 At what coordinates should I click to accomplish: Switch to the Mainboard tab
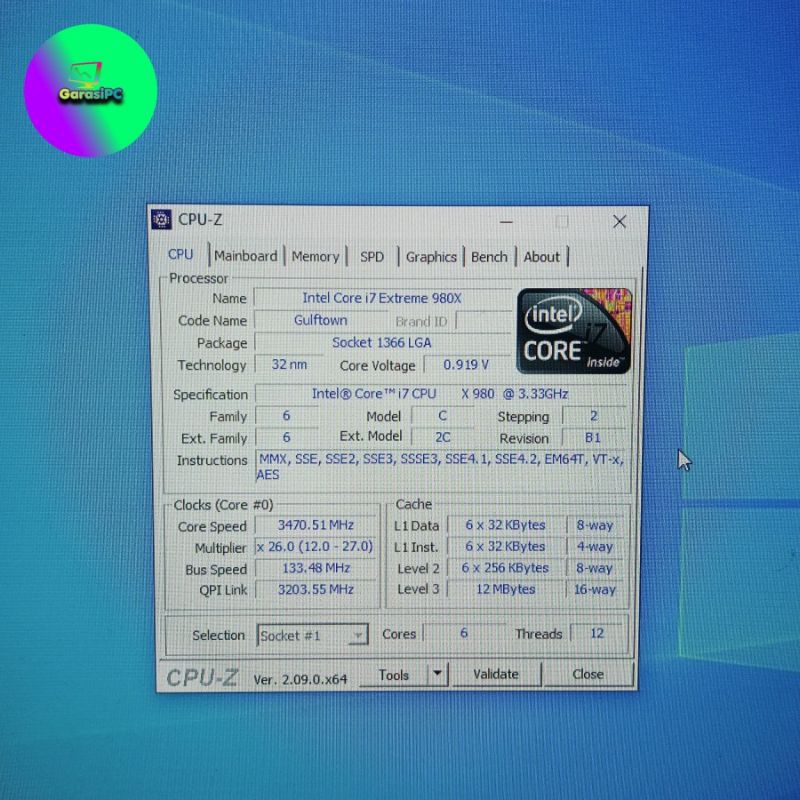coord(245,256)
